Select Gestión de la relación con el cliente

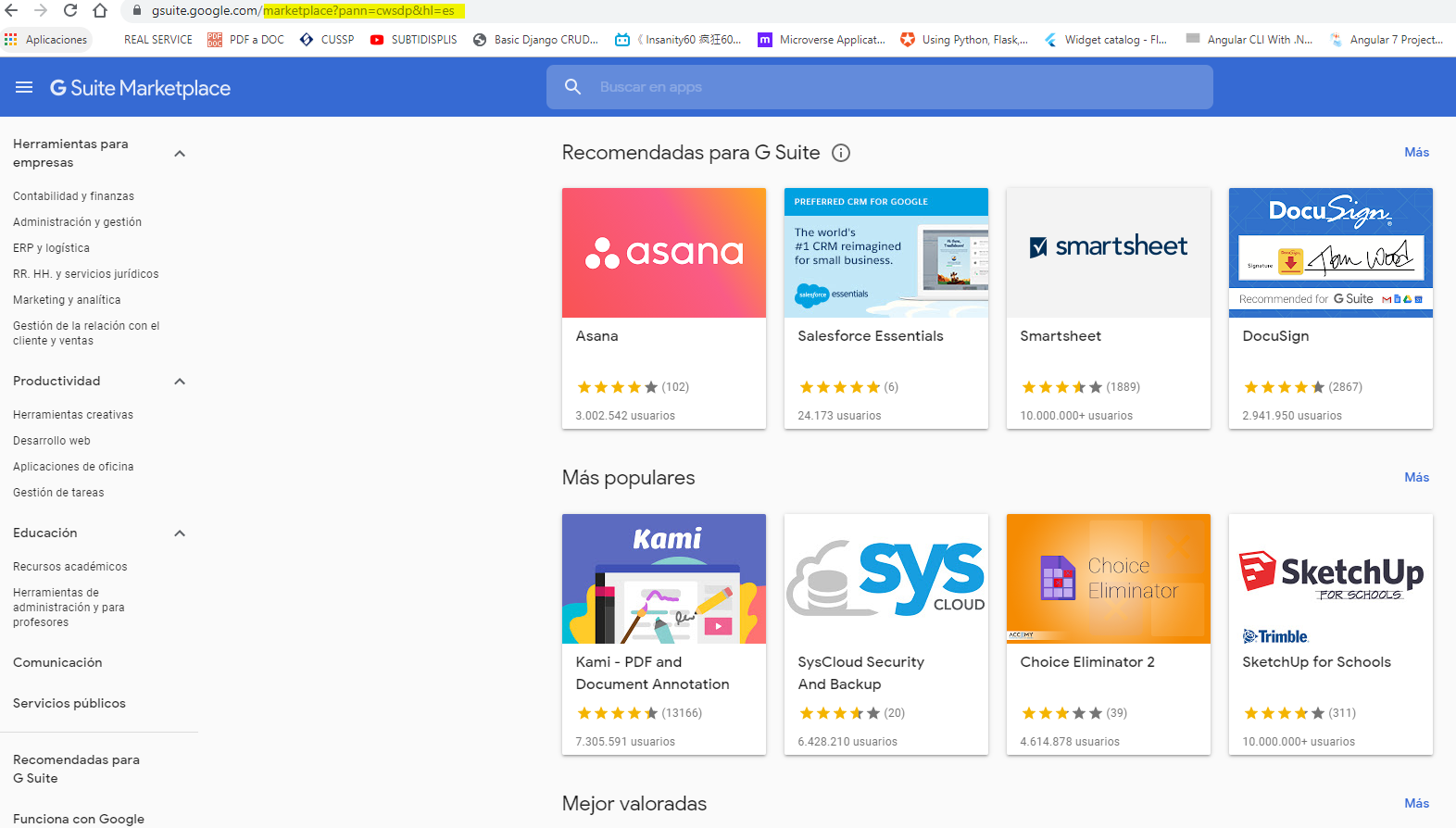86,333
